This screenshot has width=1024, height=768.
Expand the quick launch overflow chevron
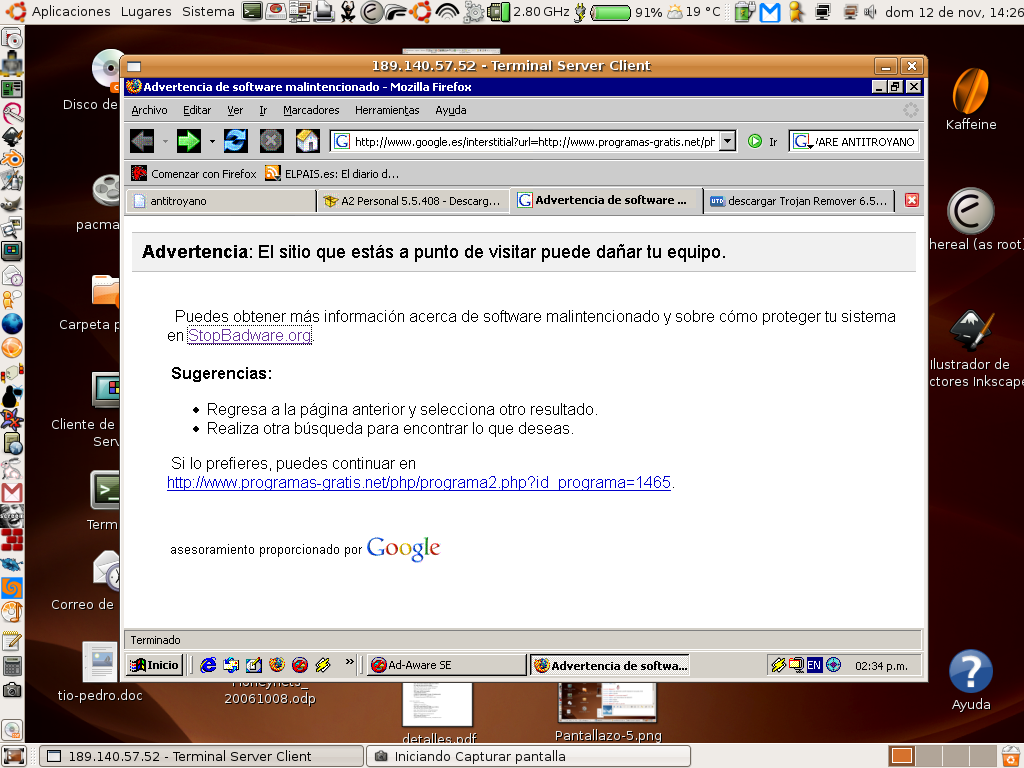tap(349, 662)
